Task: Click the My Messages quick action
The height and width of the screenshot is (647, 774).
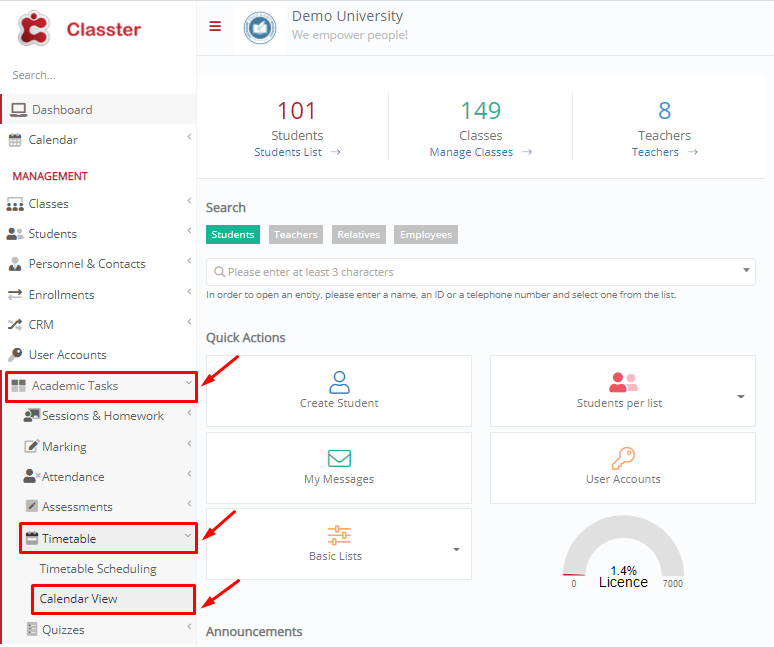Action: [x=339, y=468]
